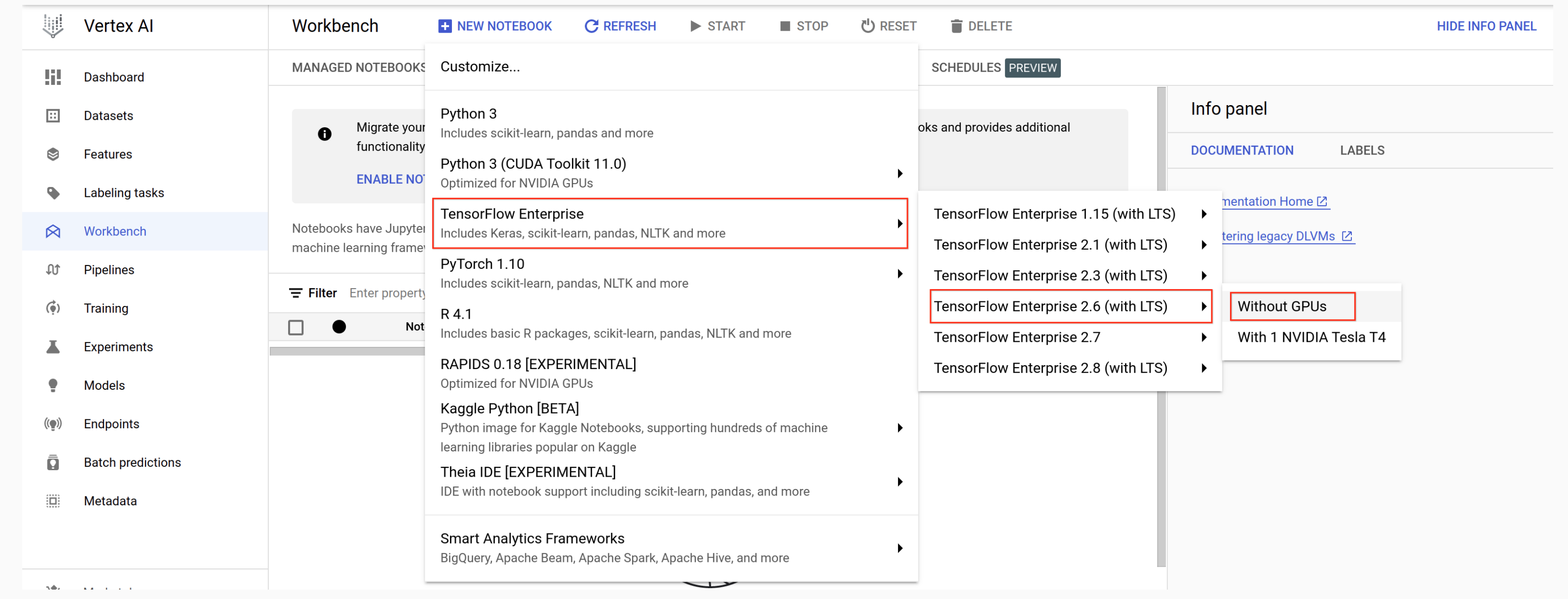The image size is (1568, 599).
Task: Click the Delete trash icon
Action: tap(956, 26)
